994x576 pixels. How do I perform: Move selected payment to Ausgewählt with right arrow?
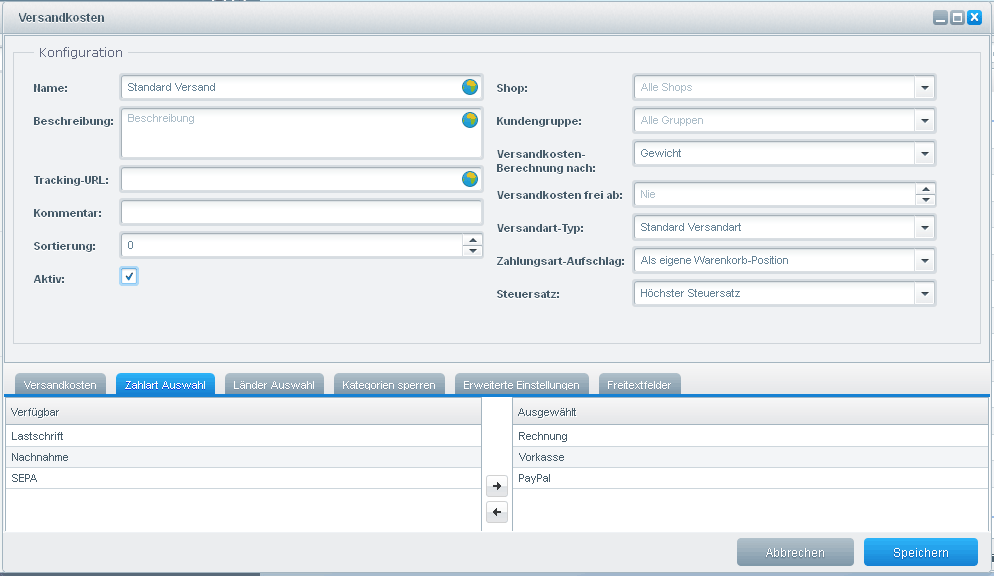[x=497, y=486]
